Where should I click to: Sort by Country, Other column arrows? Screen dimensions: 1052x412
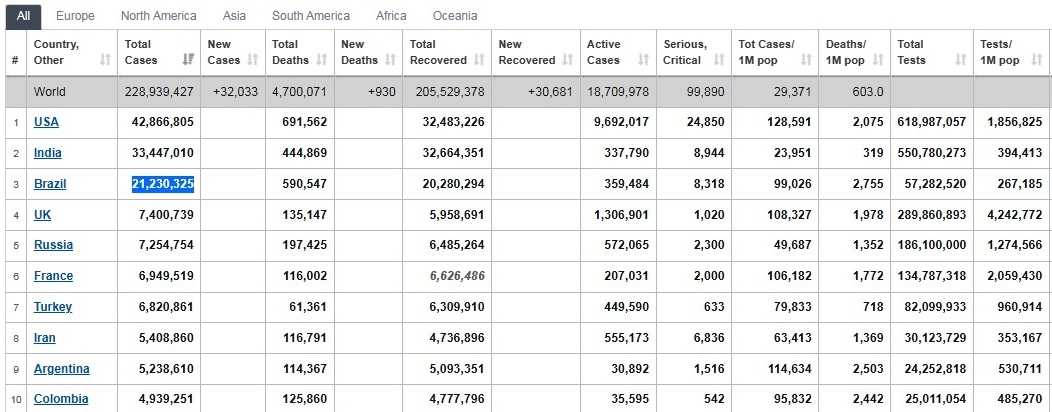coord(105,60)
